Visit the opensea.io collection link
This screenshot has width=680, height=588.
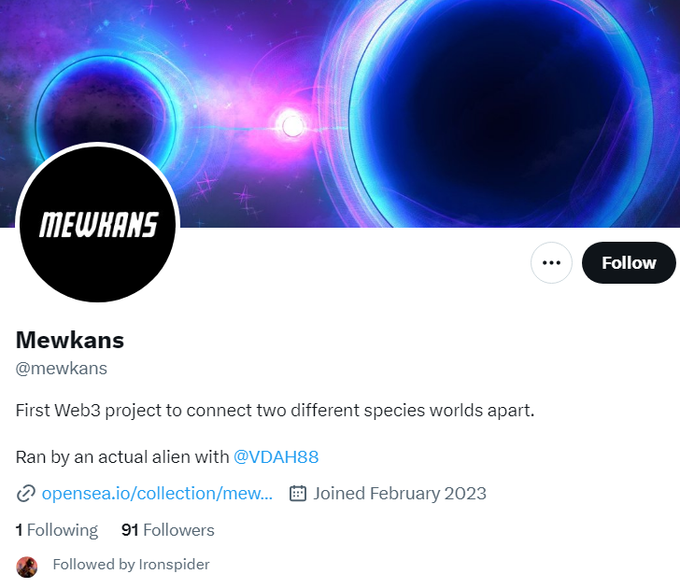click(157, 493)
